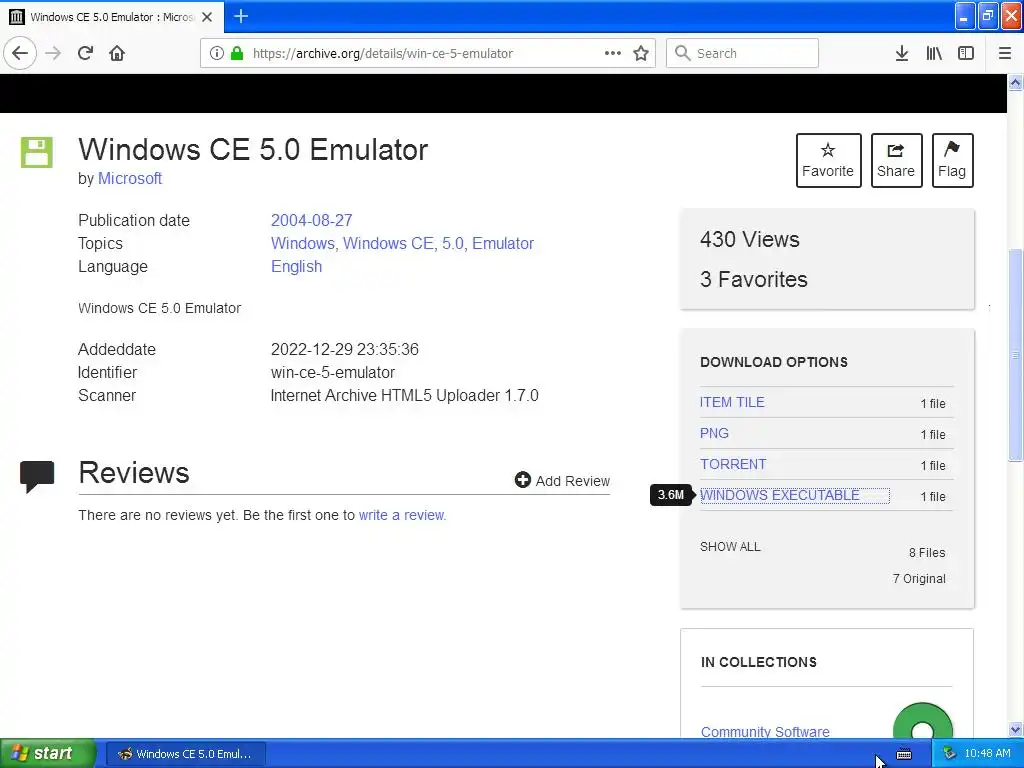The height and width of the screenshot is (768, 1024).
Task: Close the Windows CE 5.0 Emulator tab
Action: [207, 17]
